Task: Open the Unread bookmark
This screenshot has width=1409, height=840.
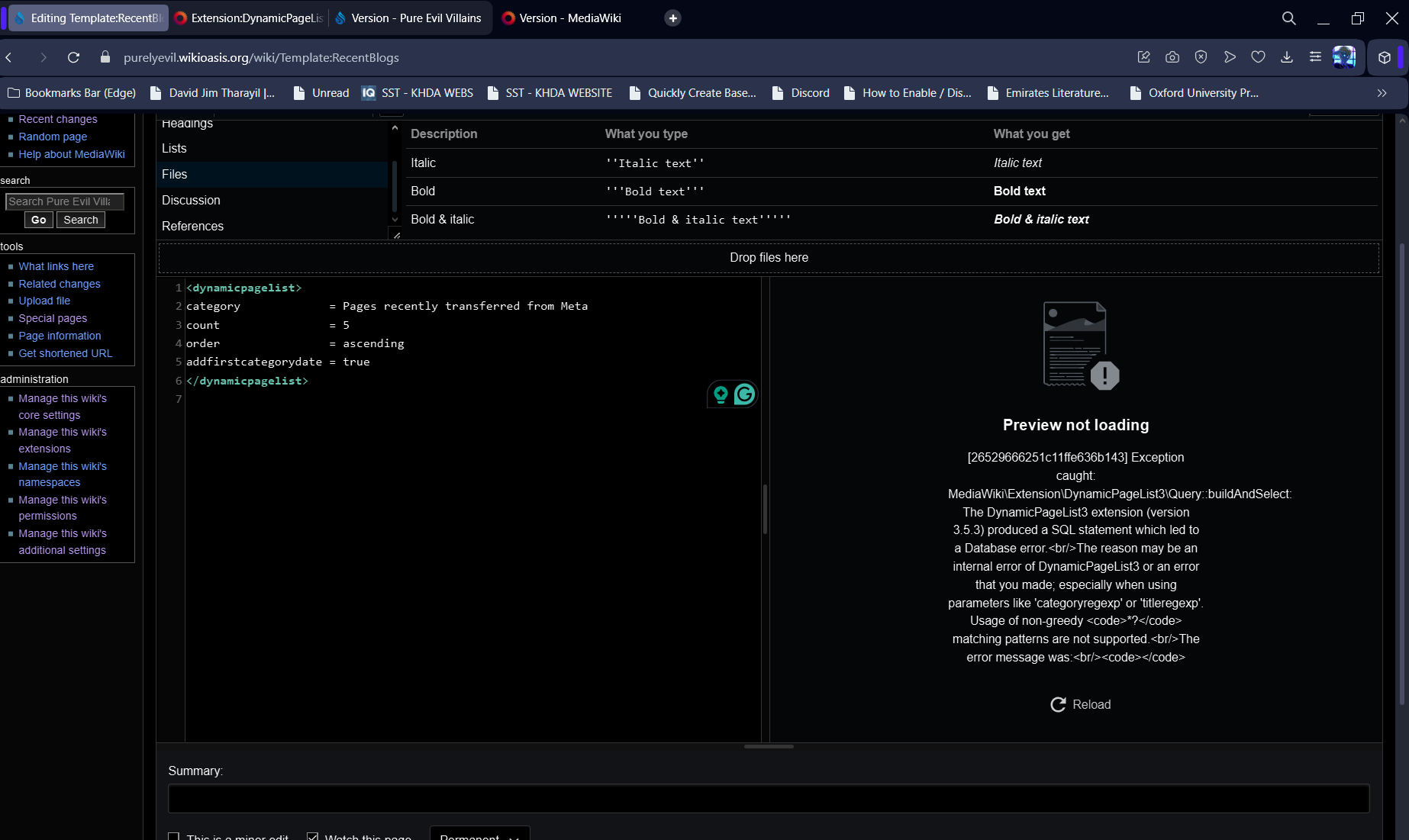Action: point(321,93)
